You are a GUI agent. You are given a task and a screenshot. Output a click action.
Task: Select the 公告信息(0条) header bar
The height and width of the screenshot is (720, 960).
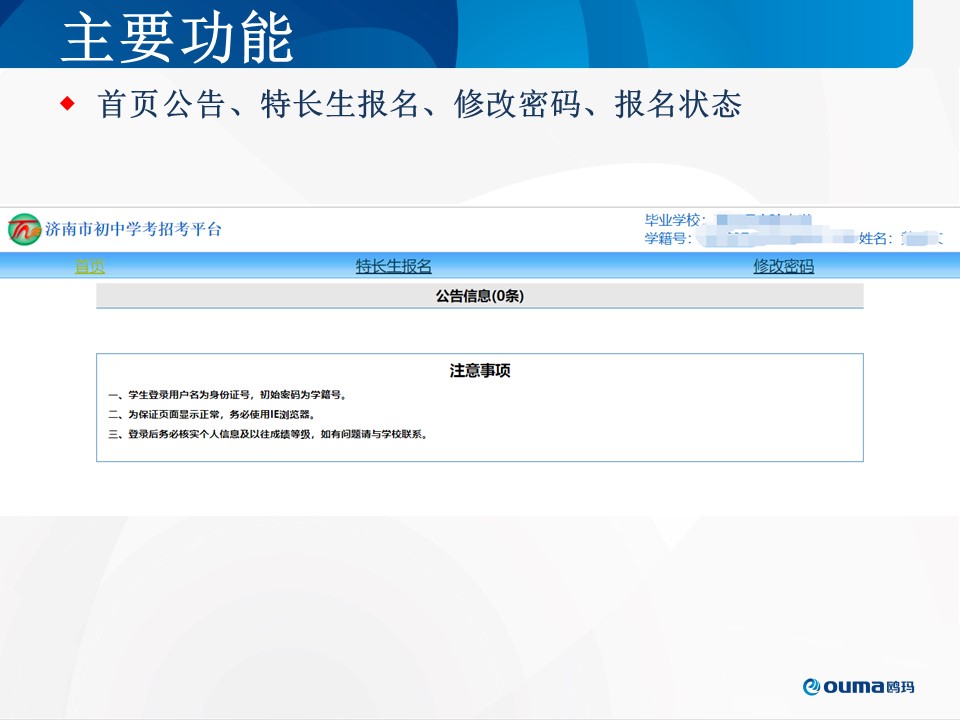coord(479,296)
